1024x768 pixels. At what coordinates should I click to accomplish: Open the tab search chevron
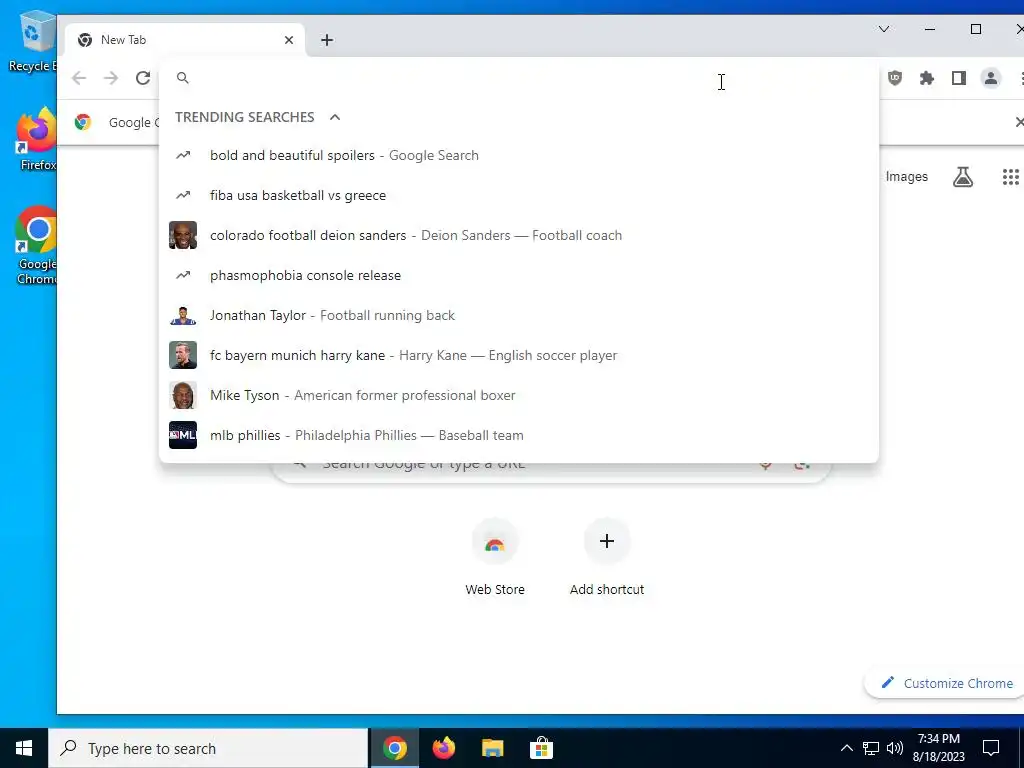(884, 29)
